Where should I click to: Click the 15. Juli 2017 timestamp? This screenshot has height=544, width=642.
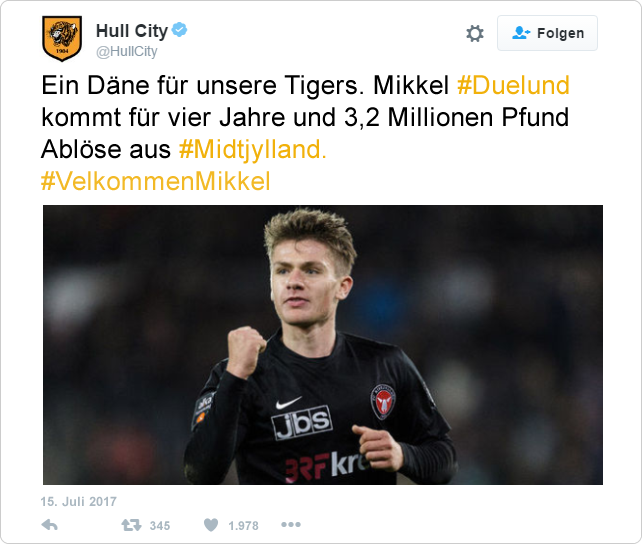pos(79,501)
